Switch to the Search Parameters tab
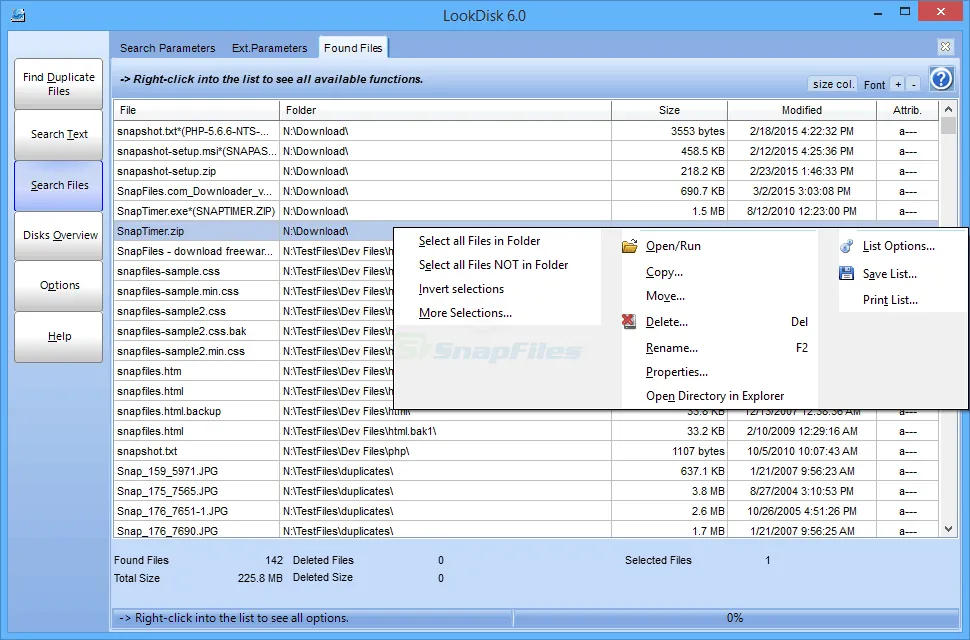Viewport: 970px width, 640px height. 168,48
